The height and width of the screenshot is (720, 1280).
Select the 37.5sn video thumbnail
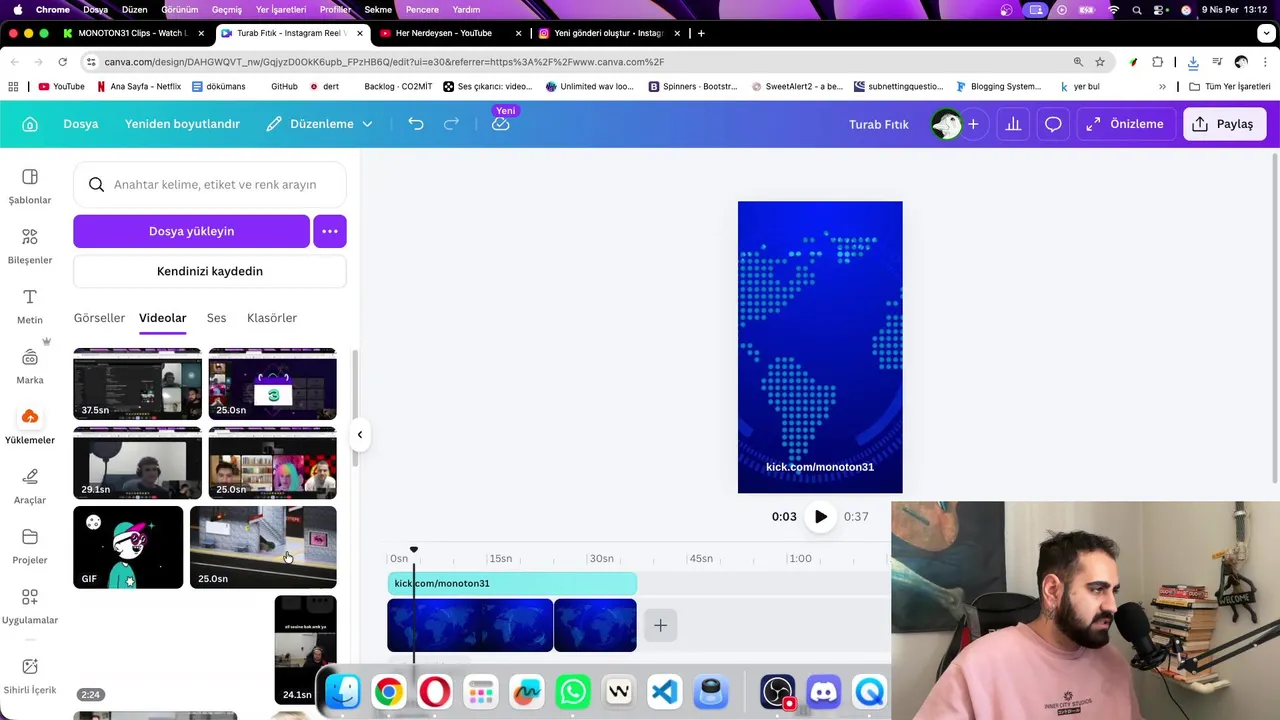[x=137, y=384]
